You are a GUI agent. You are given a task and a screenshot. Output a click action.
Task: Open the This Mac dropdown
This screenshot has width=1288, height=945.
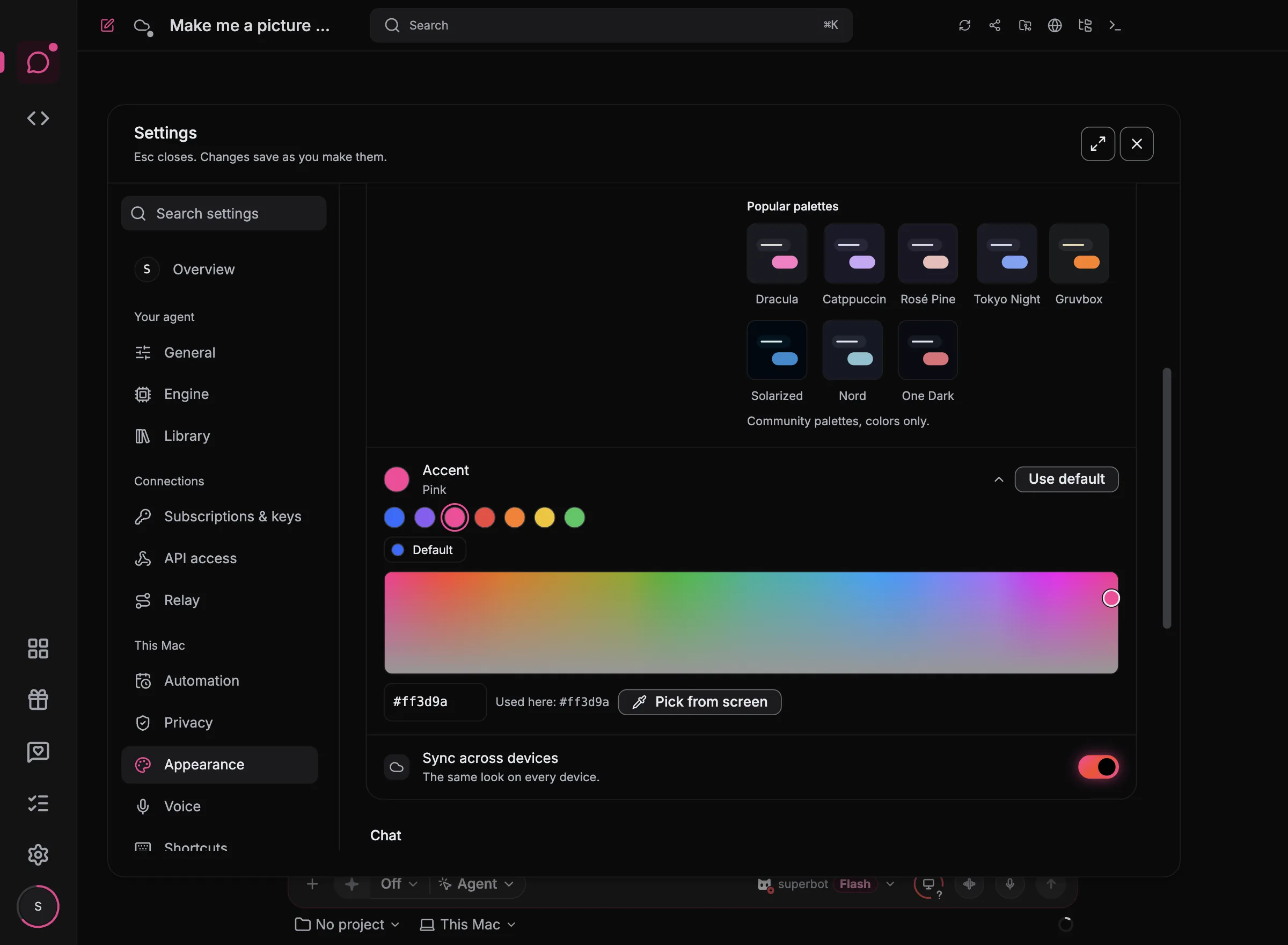(467, 925)
